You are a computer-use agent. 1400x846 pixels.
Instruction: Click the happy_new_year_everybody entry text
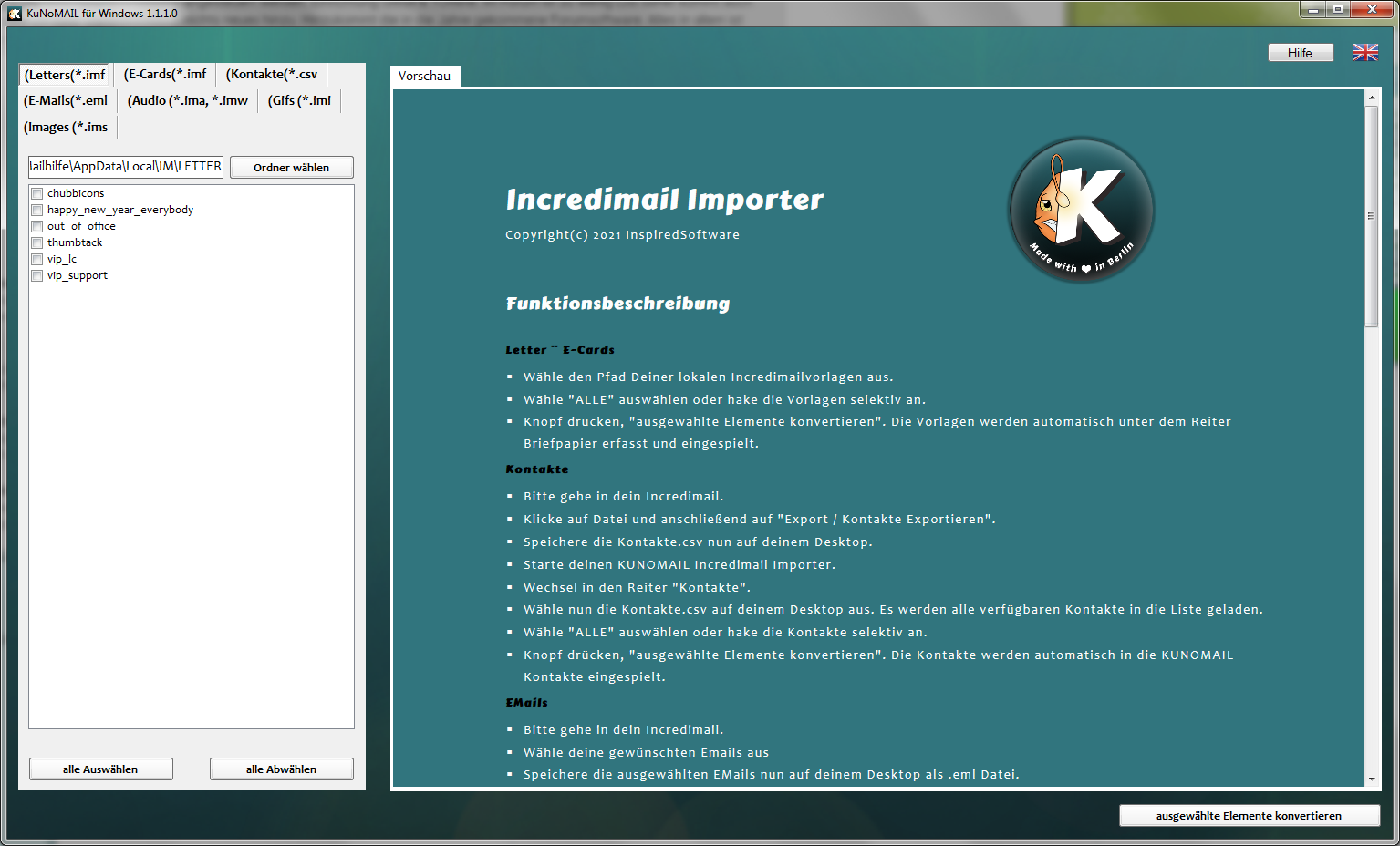pyautogui.click(x=120, y=210)
